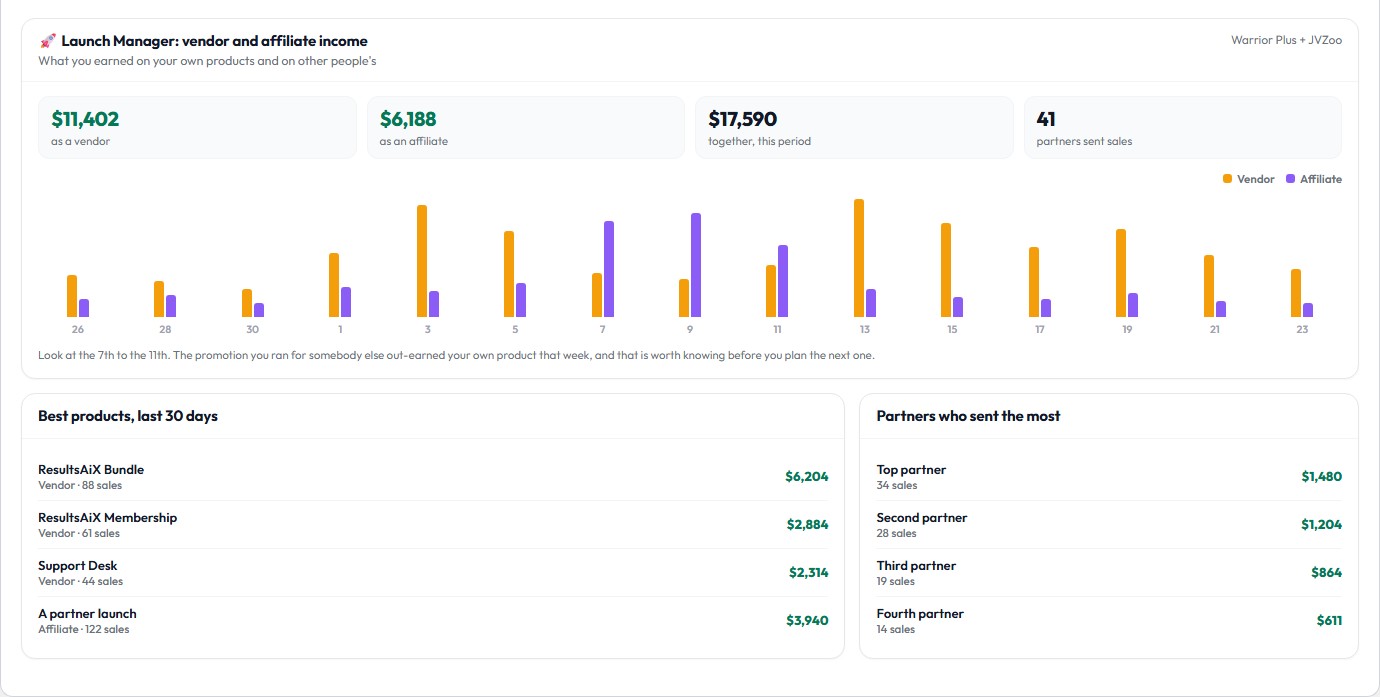
Task: Click the $3,940 amount
Action: pos(807,621)
